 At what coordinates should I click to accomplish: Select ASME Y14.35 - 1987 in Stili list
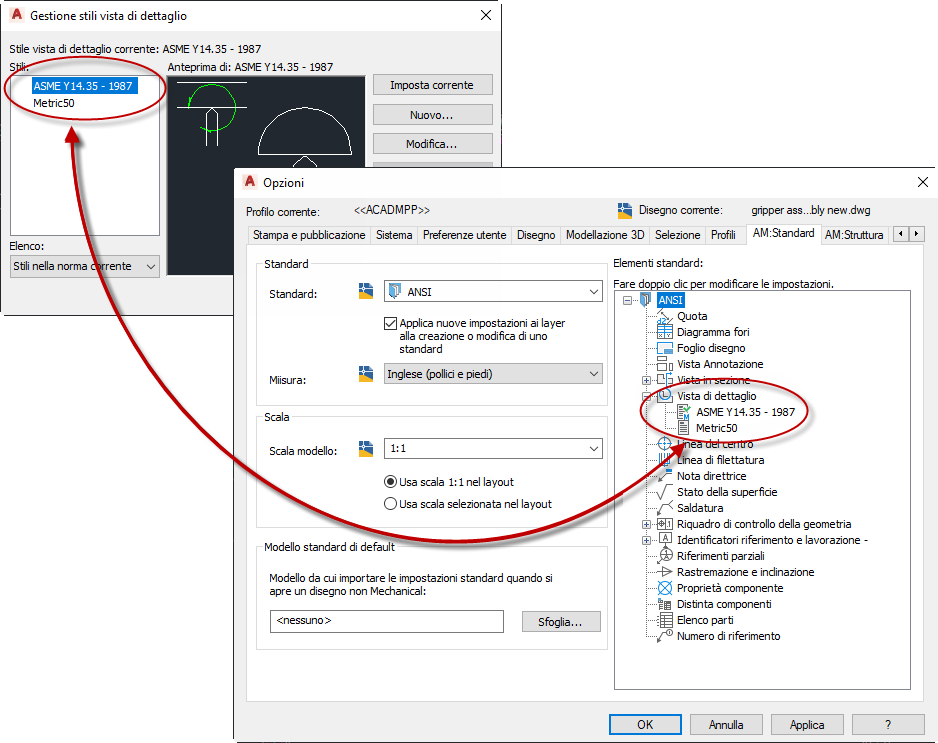(x=84, y=86)
